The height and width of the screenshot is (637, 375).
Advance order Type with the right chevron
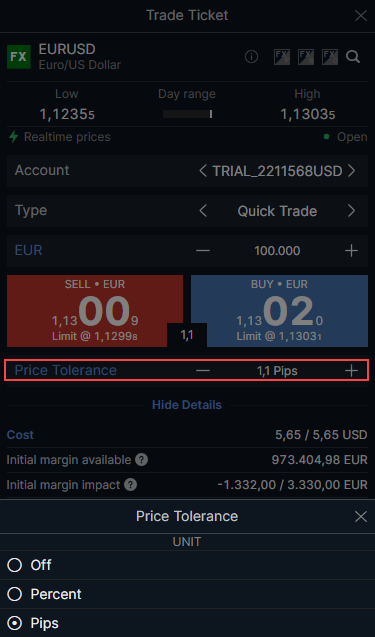[351, 211]
